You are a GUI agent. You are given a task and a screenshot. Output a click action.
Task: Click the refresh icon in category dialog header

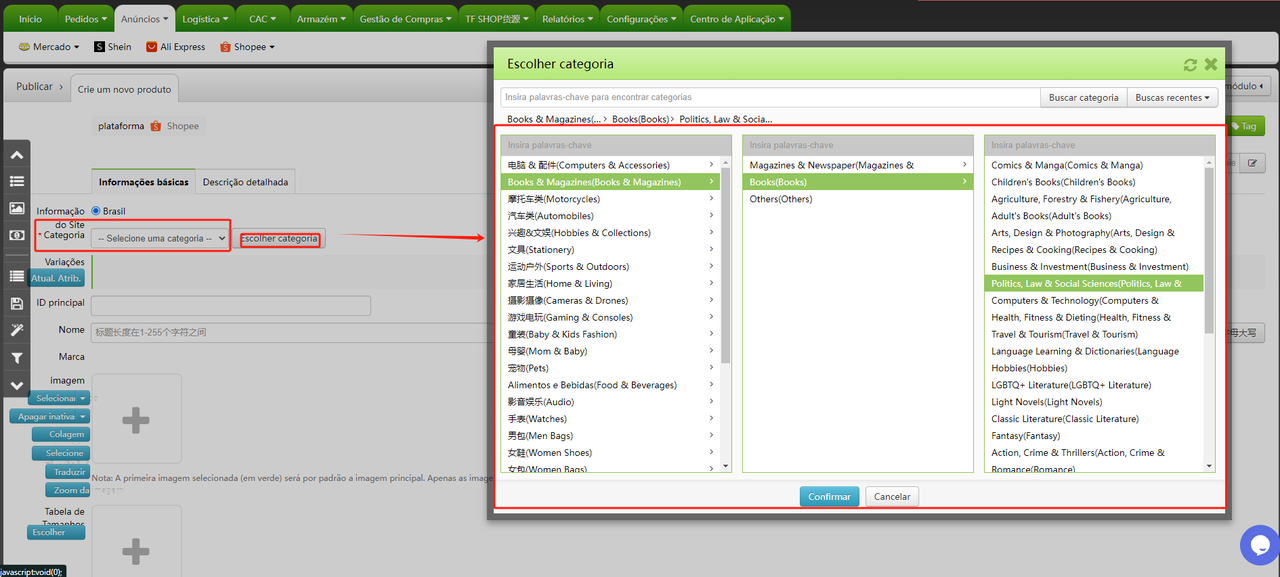click(x=1190, y=64)
